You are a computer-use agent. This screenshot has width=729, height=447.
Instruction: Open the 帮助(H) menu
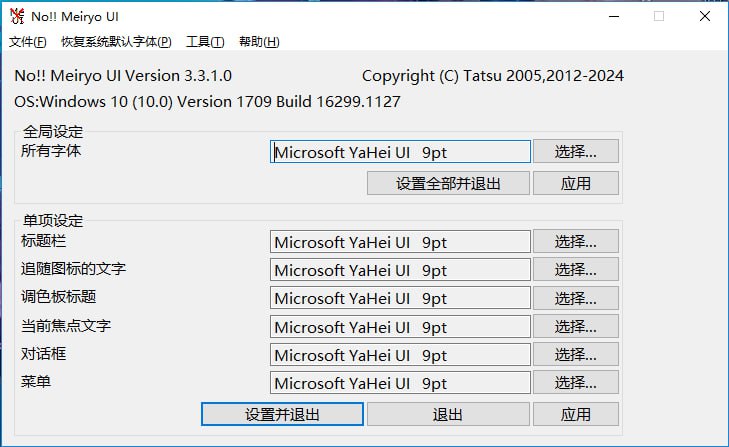(x=259, y=42)
